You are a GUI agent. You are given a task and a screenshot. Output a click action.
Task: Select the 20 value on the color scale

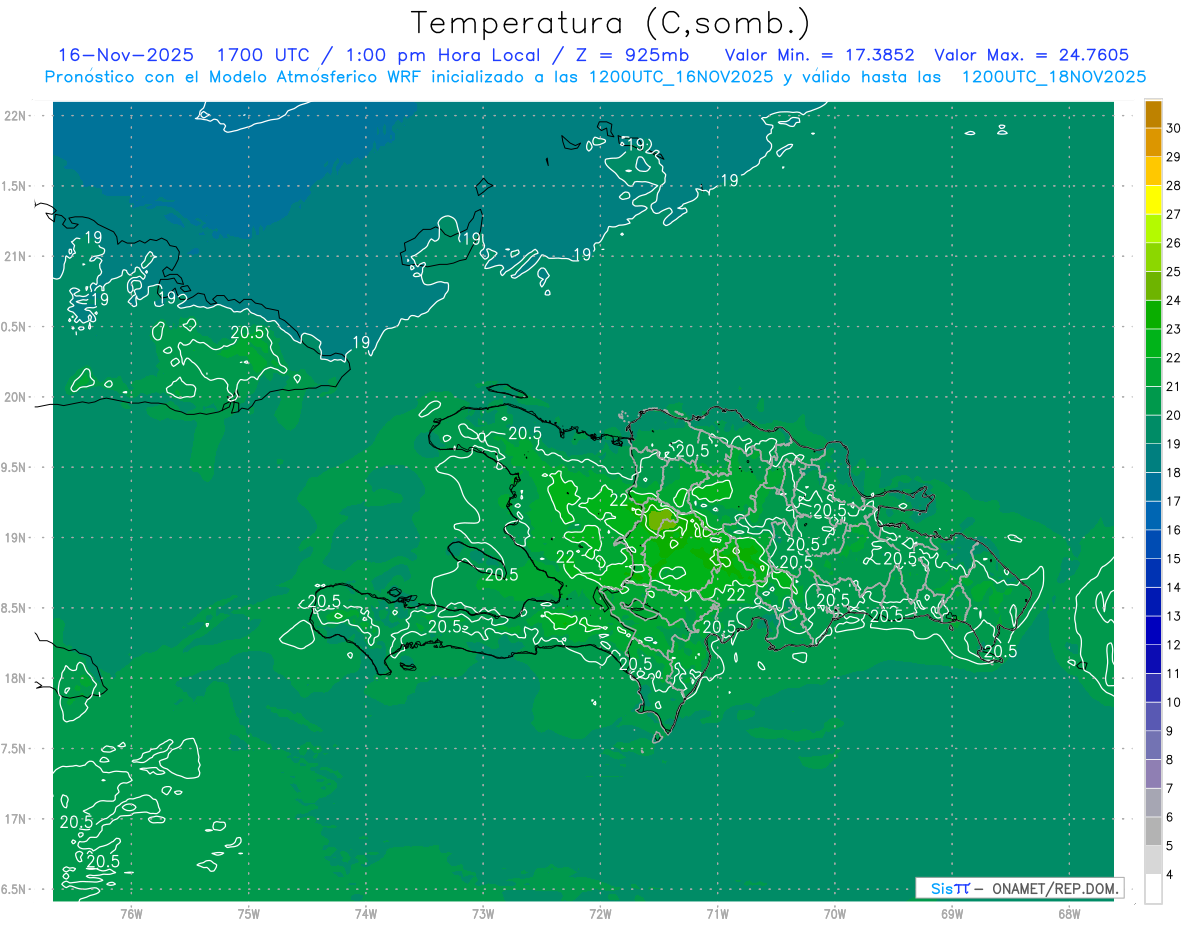(1173, 415)
